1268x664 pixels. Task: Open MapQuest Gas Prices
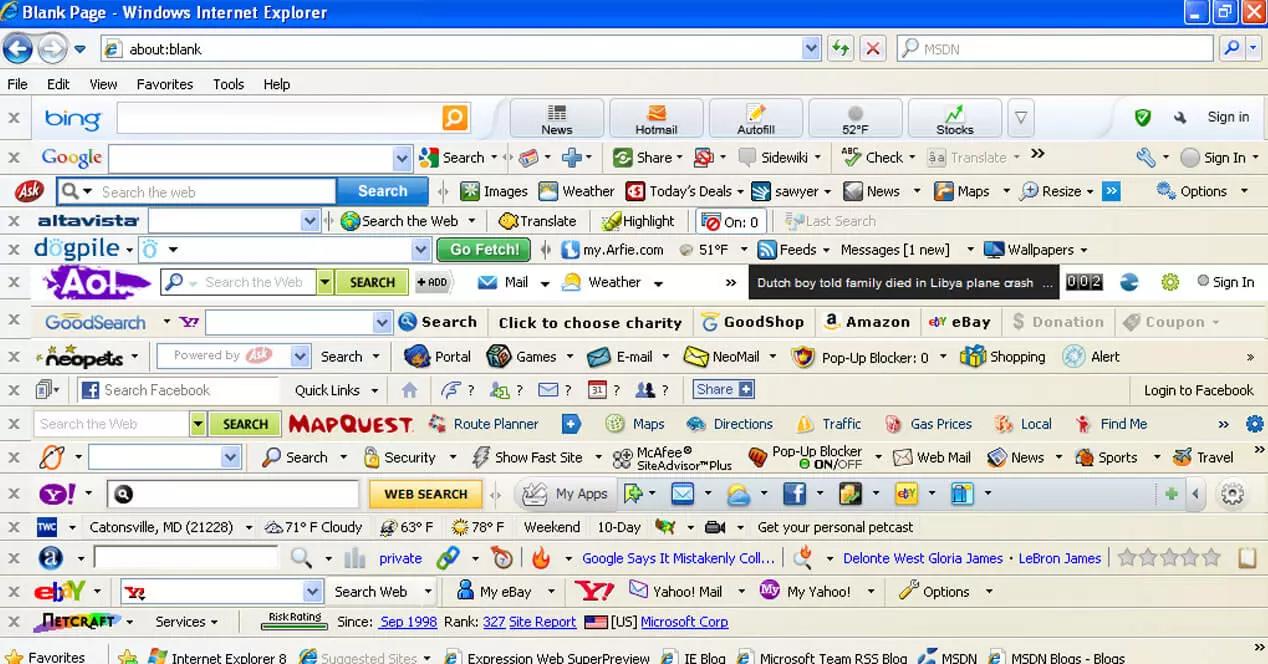click(927, 424)
